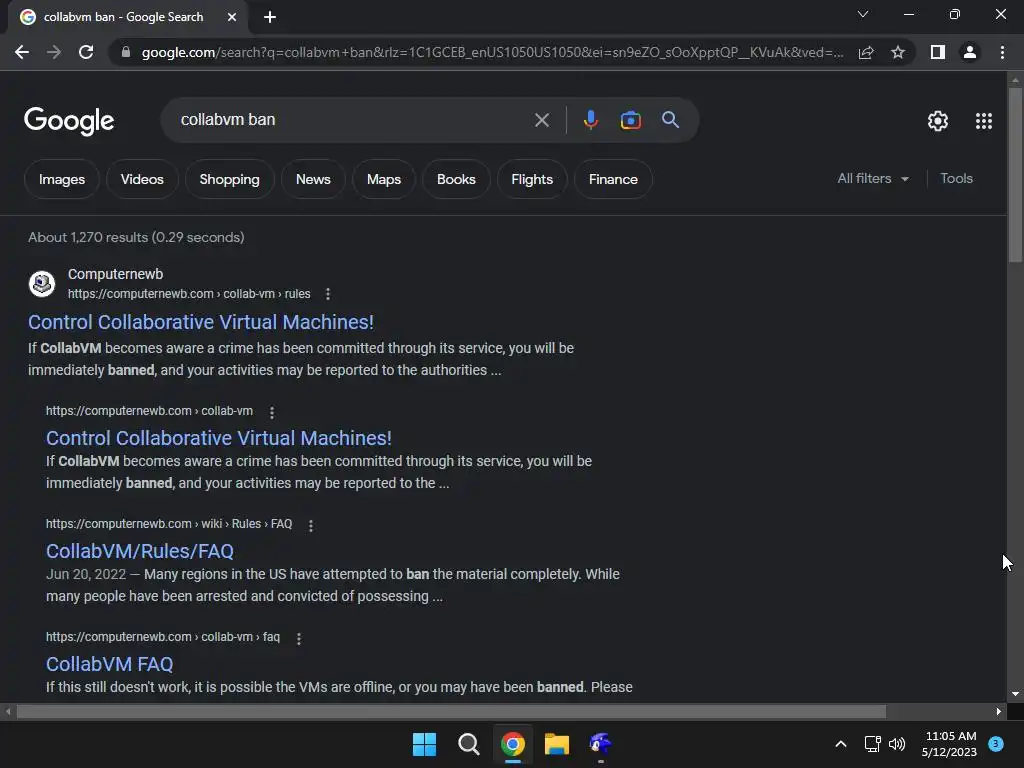Open more options beside computernewb.com › collab-vm

(x=272, y=412)
